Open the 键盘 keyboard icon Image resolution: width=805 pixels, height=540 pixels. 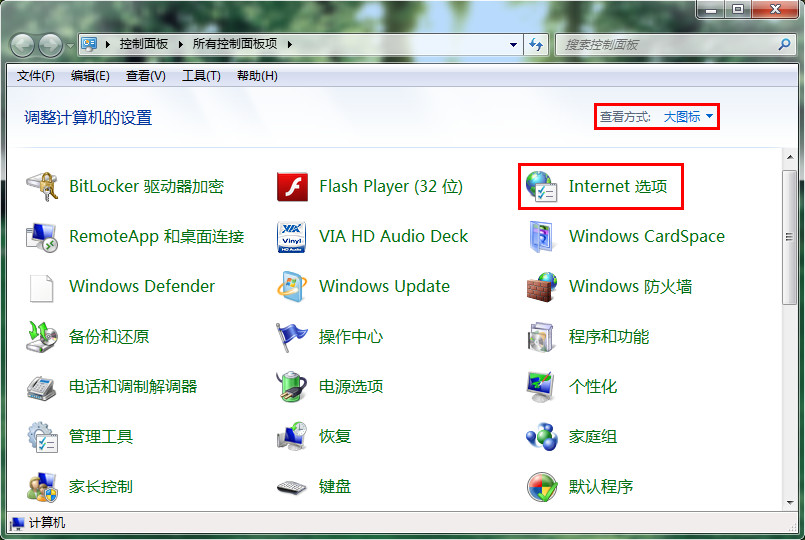[292, 487]
